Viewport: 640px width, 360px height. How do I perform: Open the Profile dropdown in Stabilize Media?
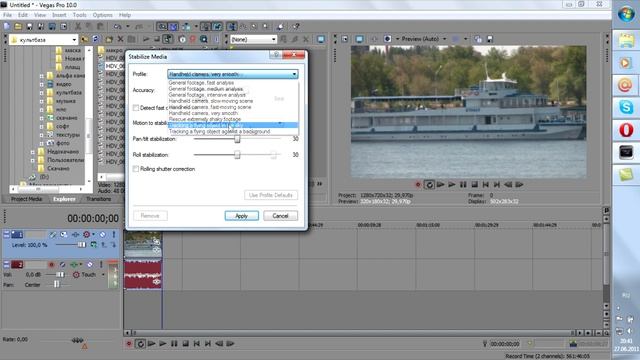[233, 74]
